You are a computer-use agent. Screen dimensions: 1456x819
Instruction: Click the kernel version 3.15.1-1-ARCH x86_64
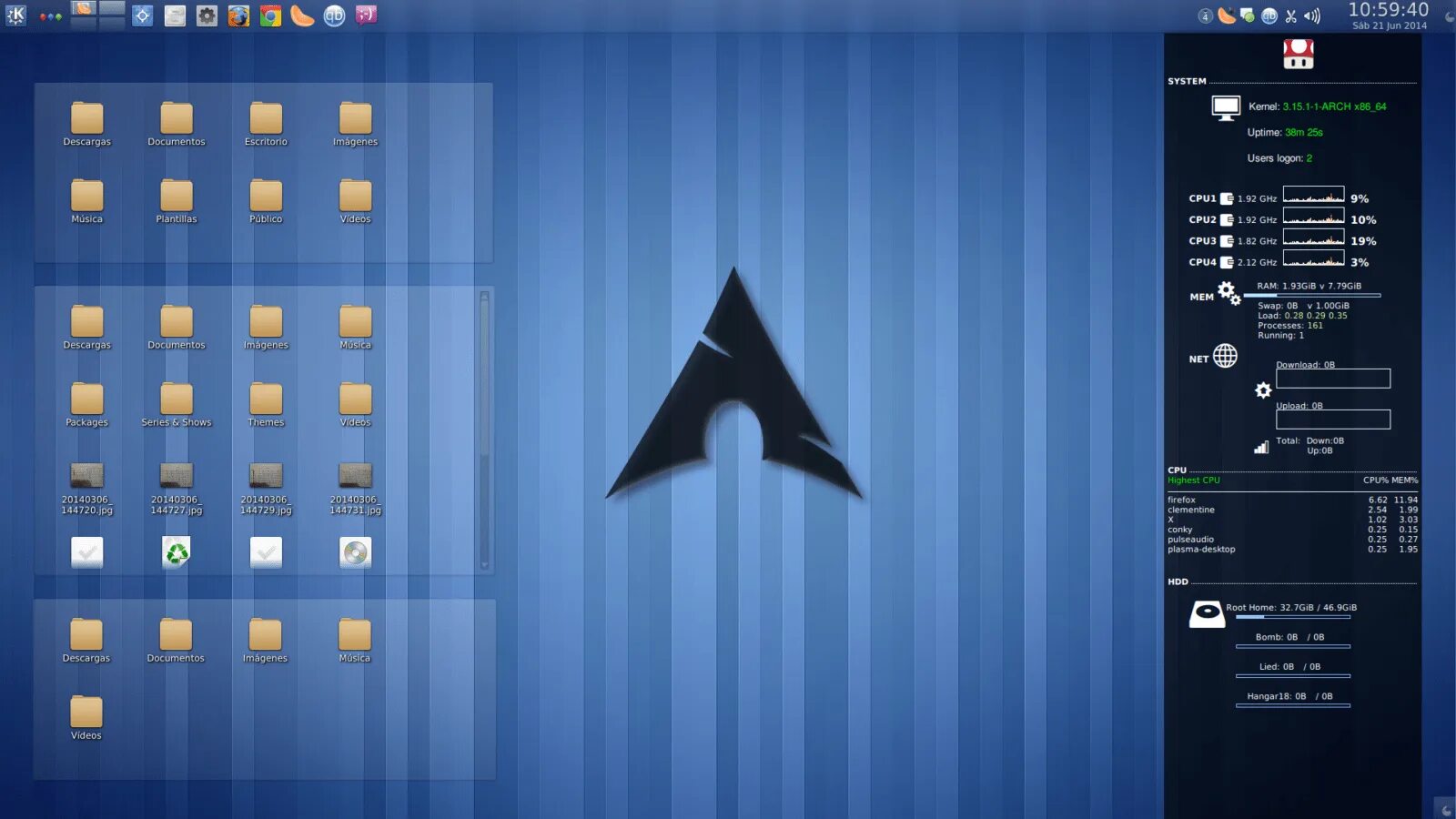1334,106
